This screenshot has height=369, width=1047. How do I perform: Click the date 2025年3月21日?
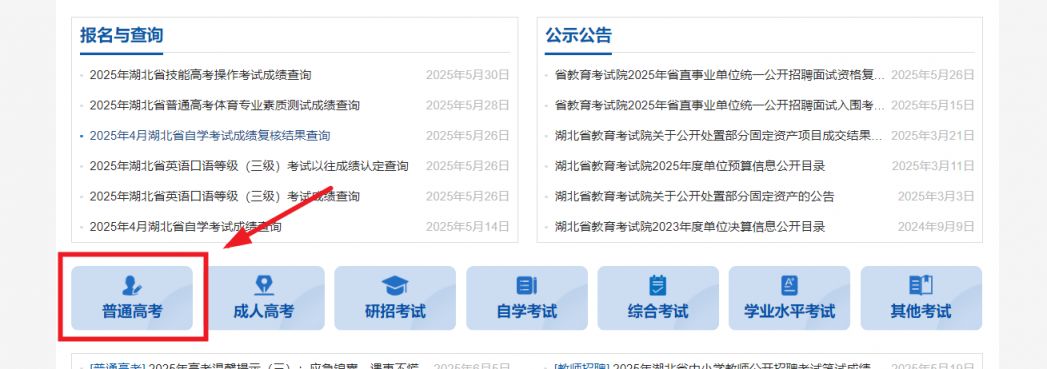[933, 136]
